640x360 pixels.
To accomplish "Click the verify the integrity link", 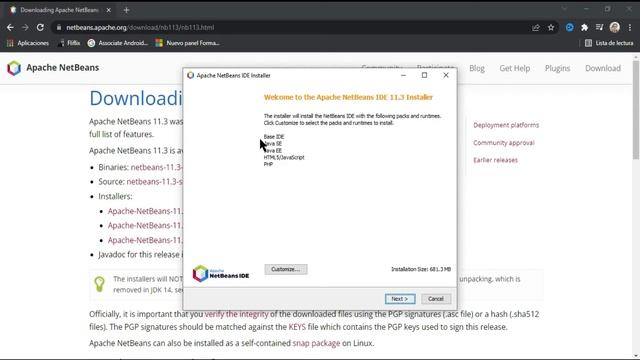I will (236, 314).
